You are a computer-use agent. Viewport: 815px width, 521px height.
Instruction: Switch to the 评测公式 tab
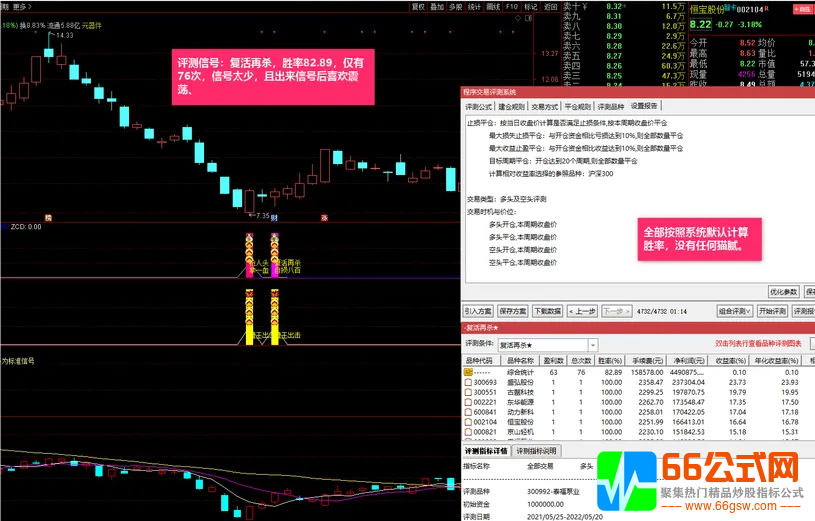pos(479,105)
